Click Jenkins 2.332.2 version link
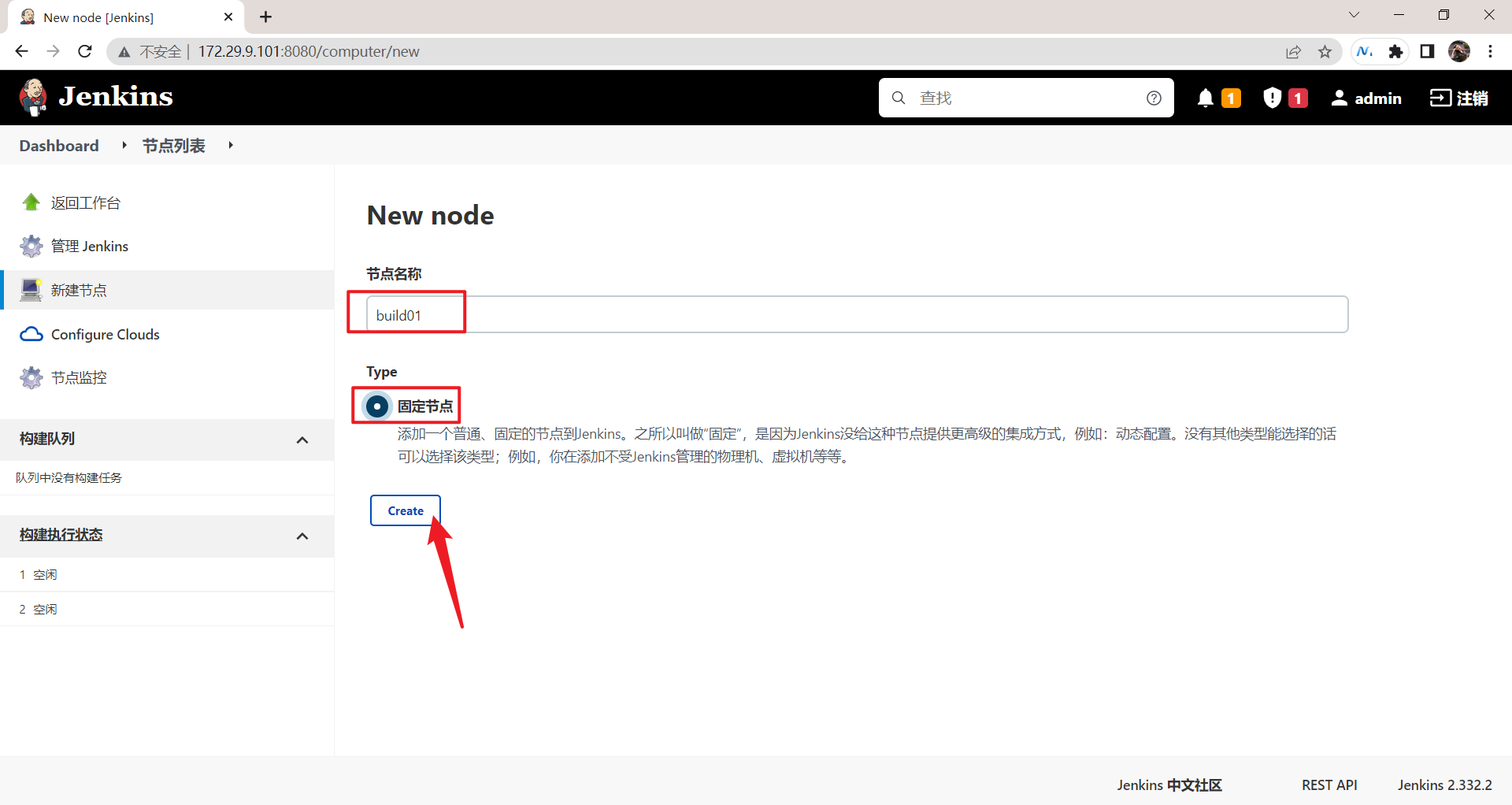 1445,785
